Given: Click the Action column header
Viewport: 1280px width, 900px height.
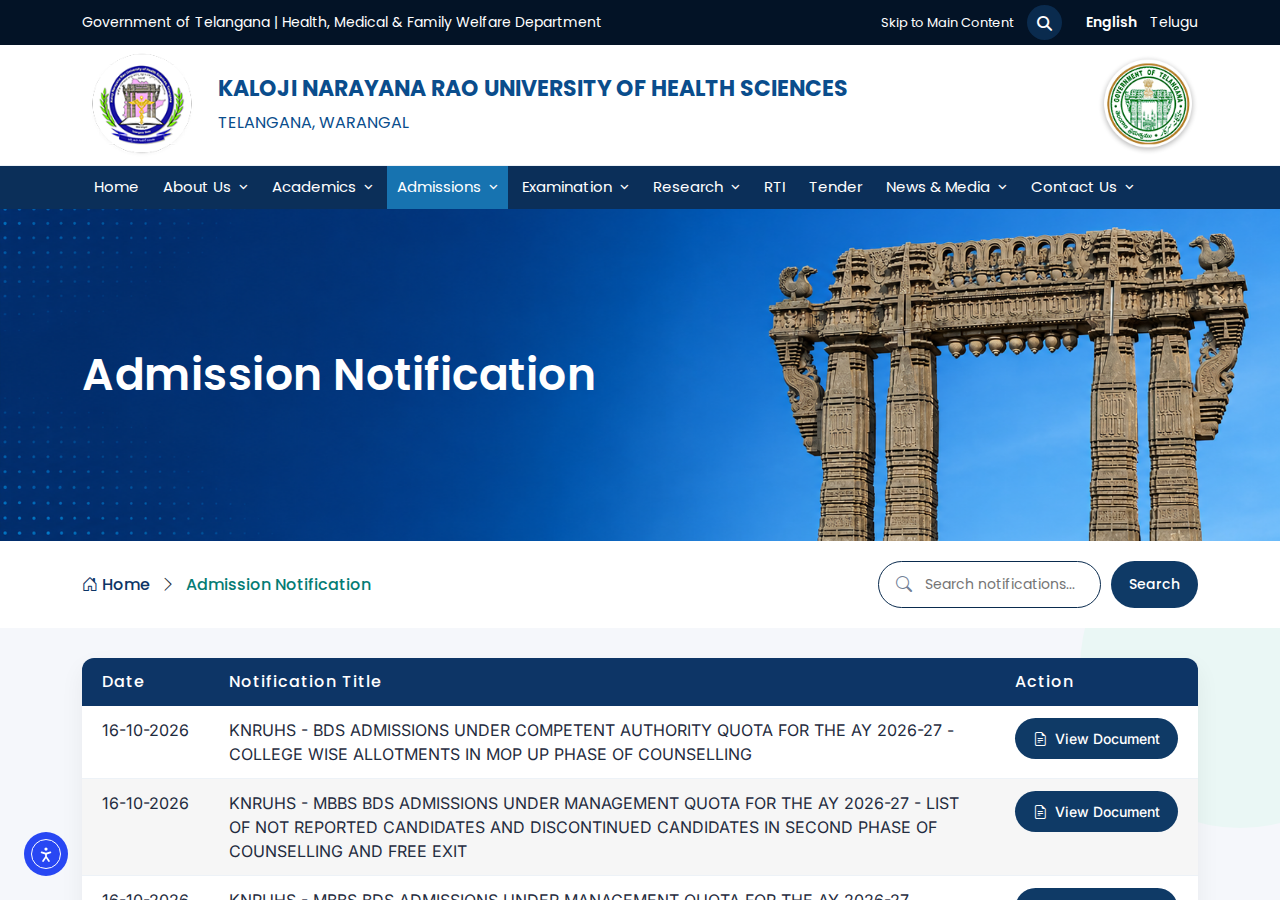Looking at the screenshot, I should pos(1044,682).
